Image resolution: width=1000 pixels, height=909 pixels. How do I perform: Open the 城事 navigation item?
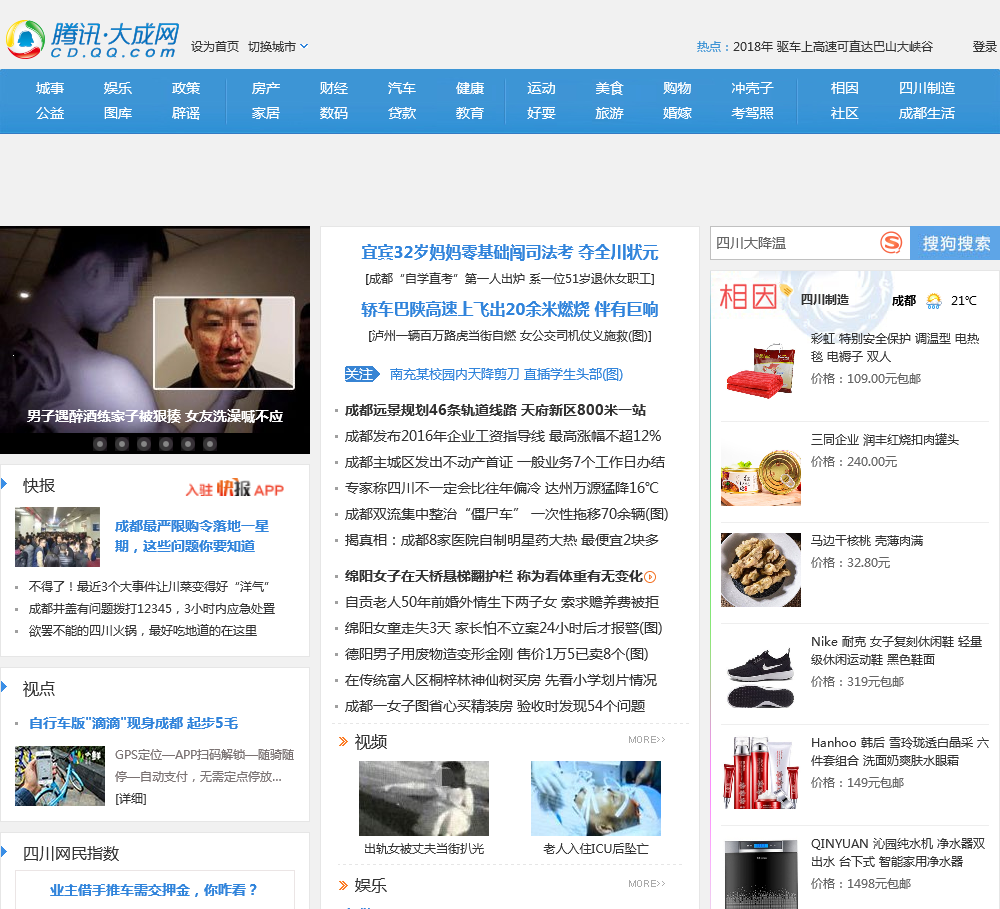50,88
